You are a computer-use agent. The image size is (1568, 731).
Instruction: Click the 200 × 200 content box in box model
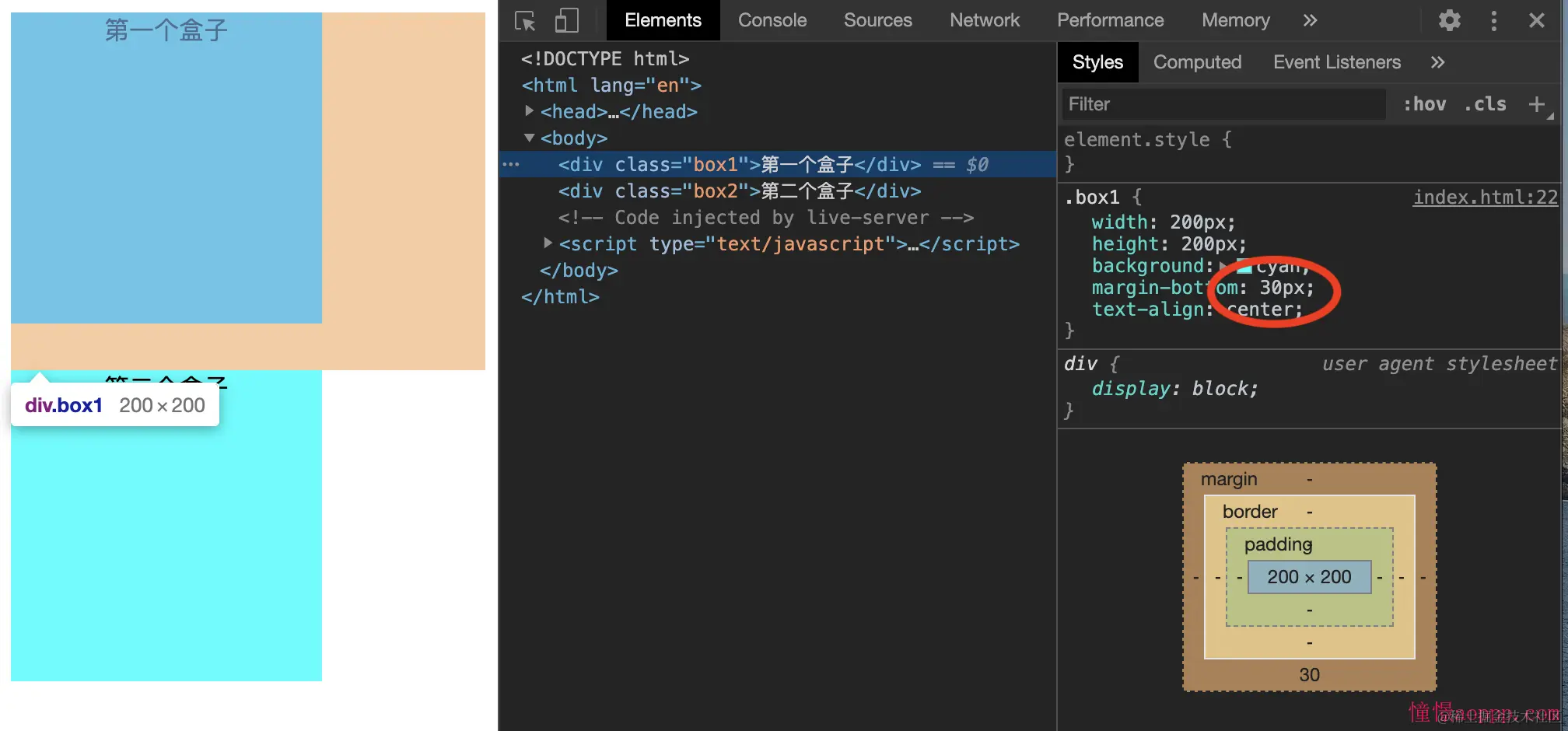(1309, 577)
